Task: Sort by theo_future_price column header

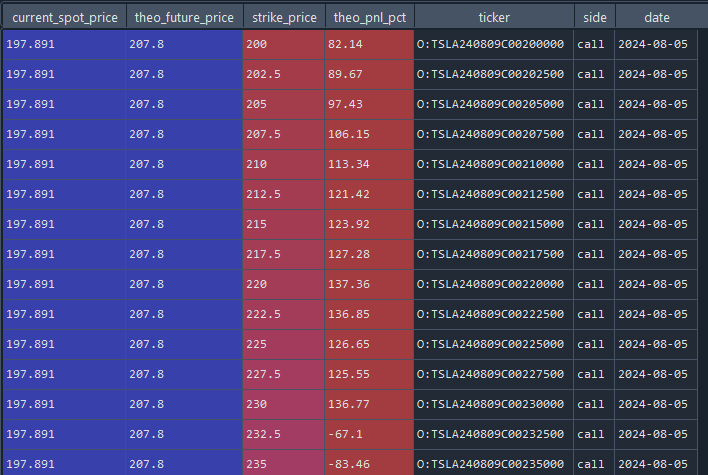Action: (x=184, y=18)
